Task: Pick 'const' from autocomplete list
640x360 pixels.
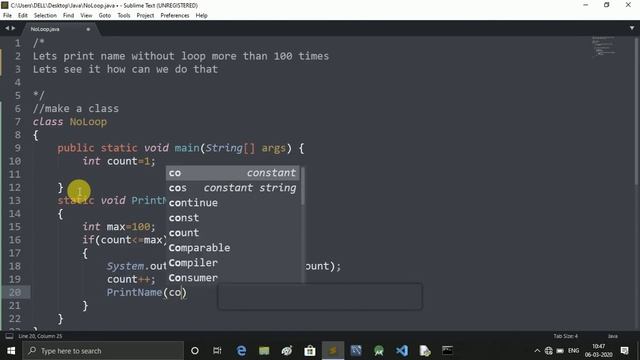Action: tap(233, 218)
